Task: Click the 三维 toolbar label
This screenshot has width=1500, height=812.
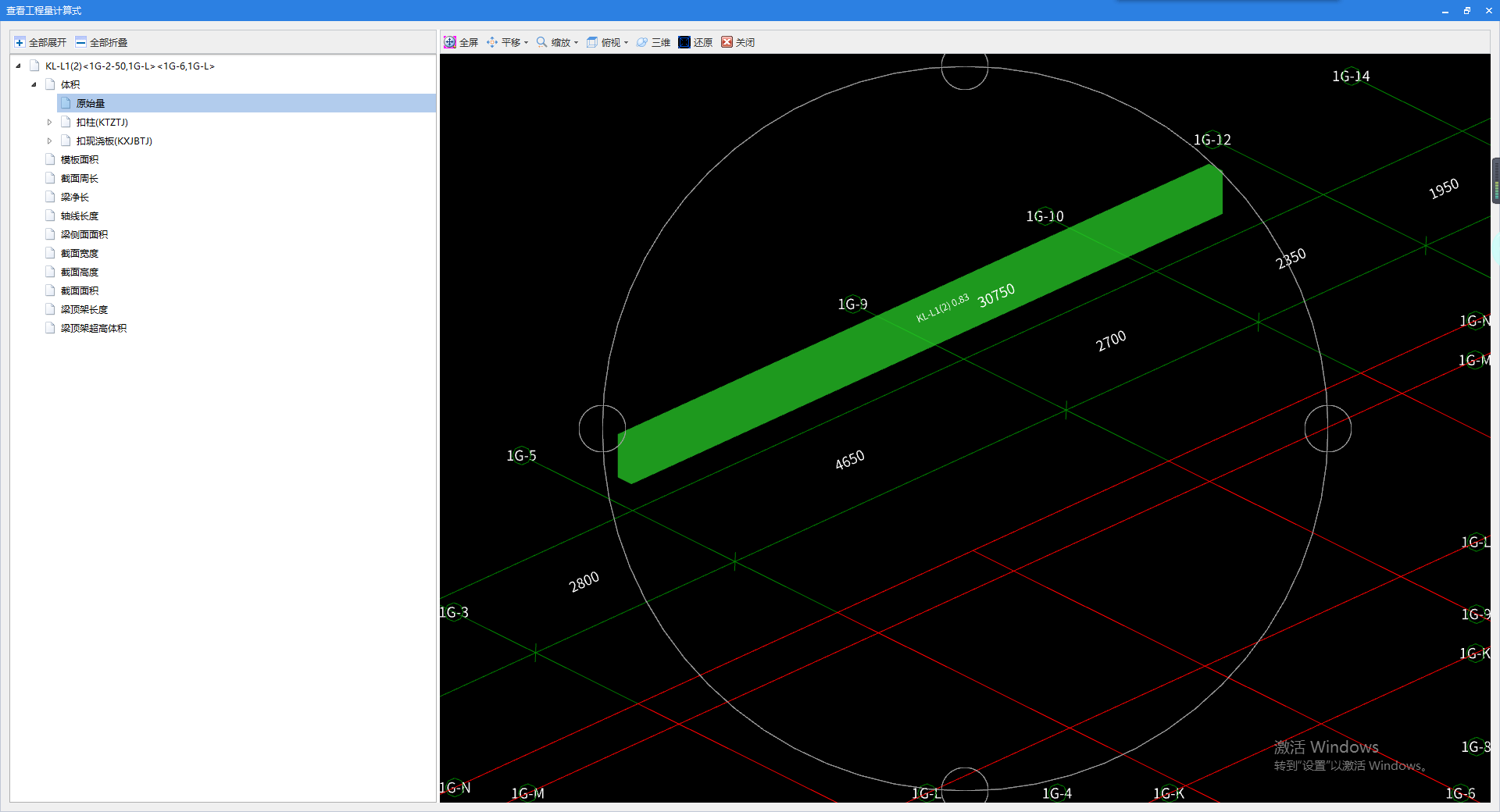Action: click(x=661, y=42)
